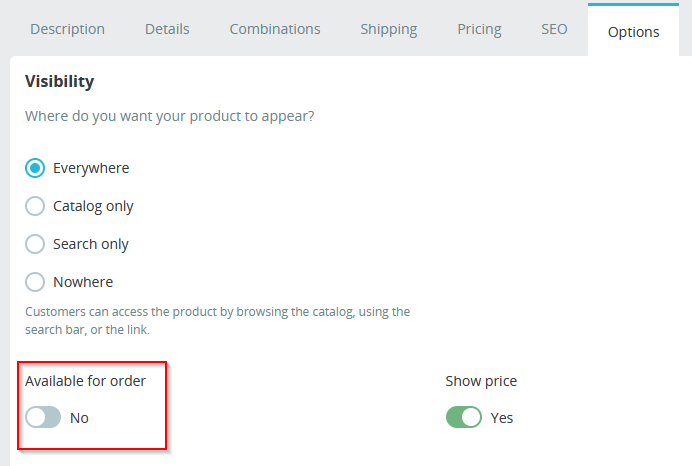Select the Options tab
Viewport: 692px width, 466px height.
pos(633,31)
